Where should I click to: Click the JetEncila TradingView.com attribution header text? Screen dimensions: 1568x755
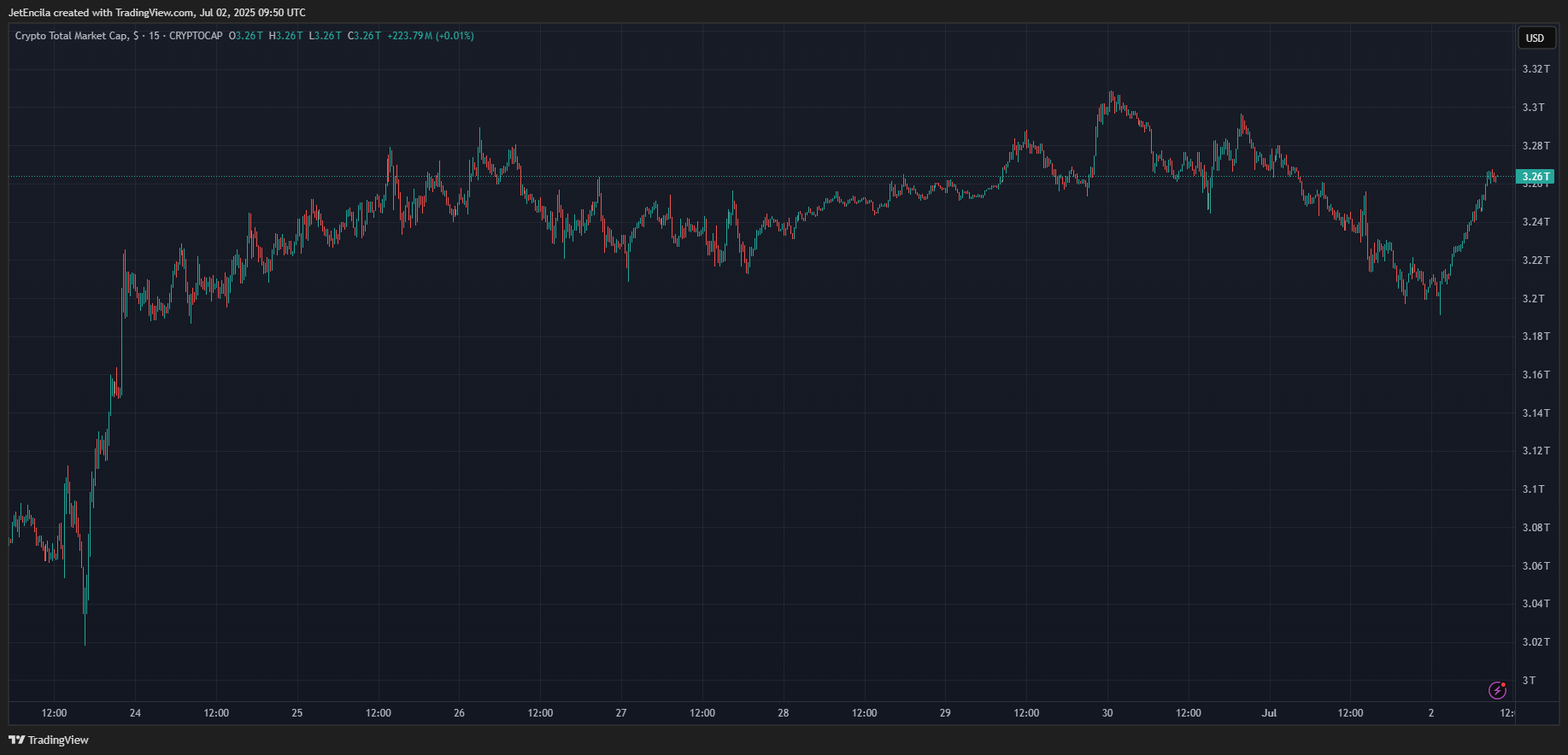point(156,13)
